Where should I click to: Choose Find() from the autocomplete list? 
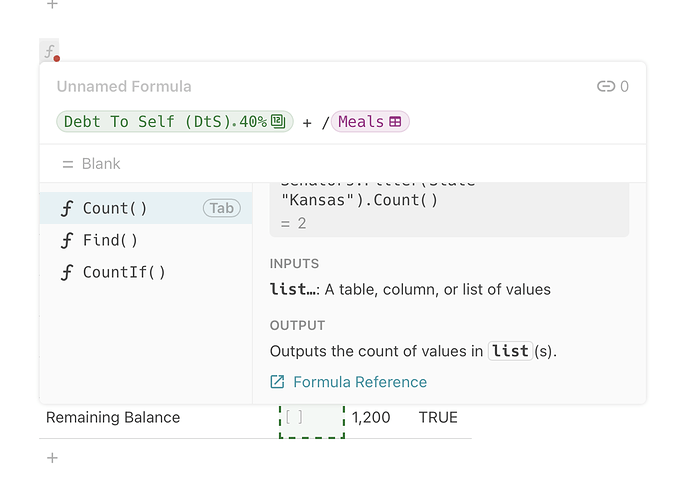point(110,240)
